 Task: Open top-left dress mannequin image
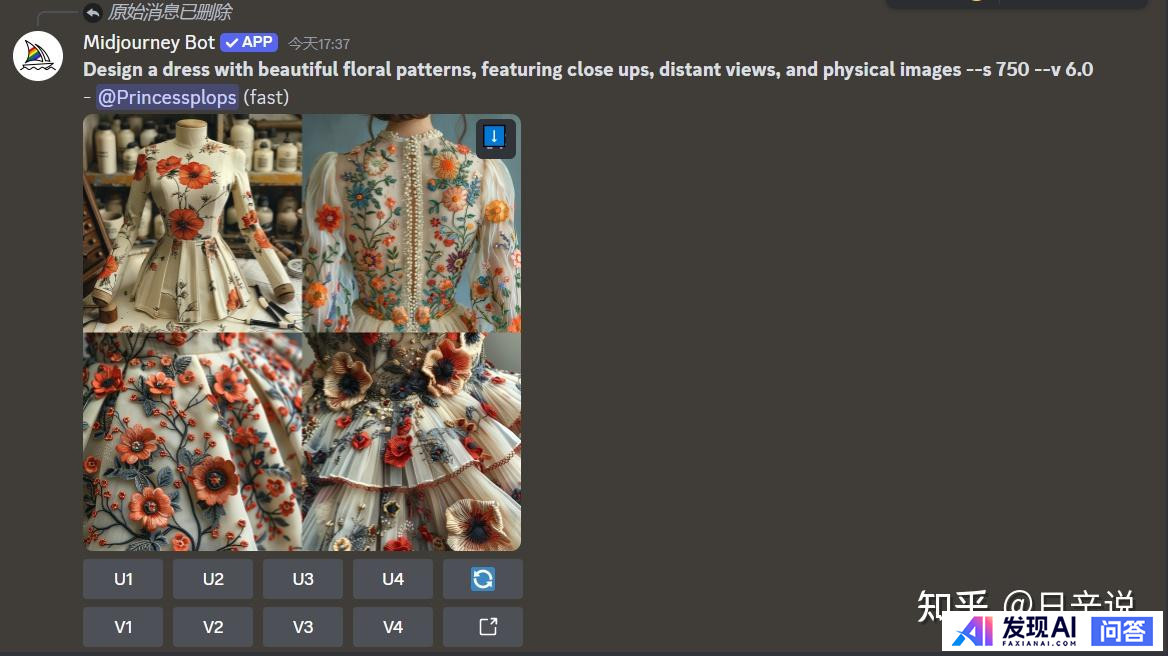[192, 223]
